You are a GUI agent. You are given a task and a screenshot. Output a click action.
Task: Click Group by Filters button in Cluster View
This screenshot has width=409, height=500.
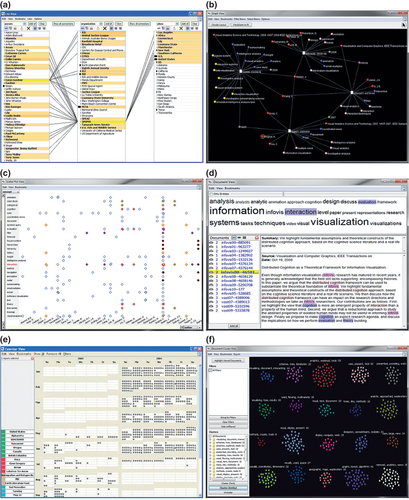[228, 418]
